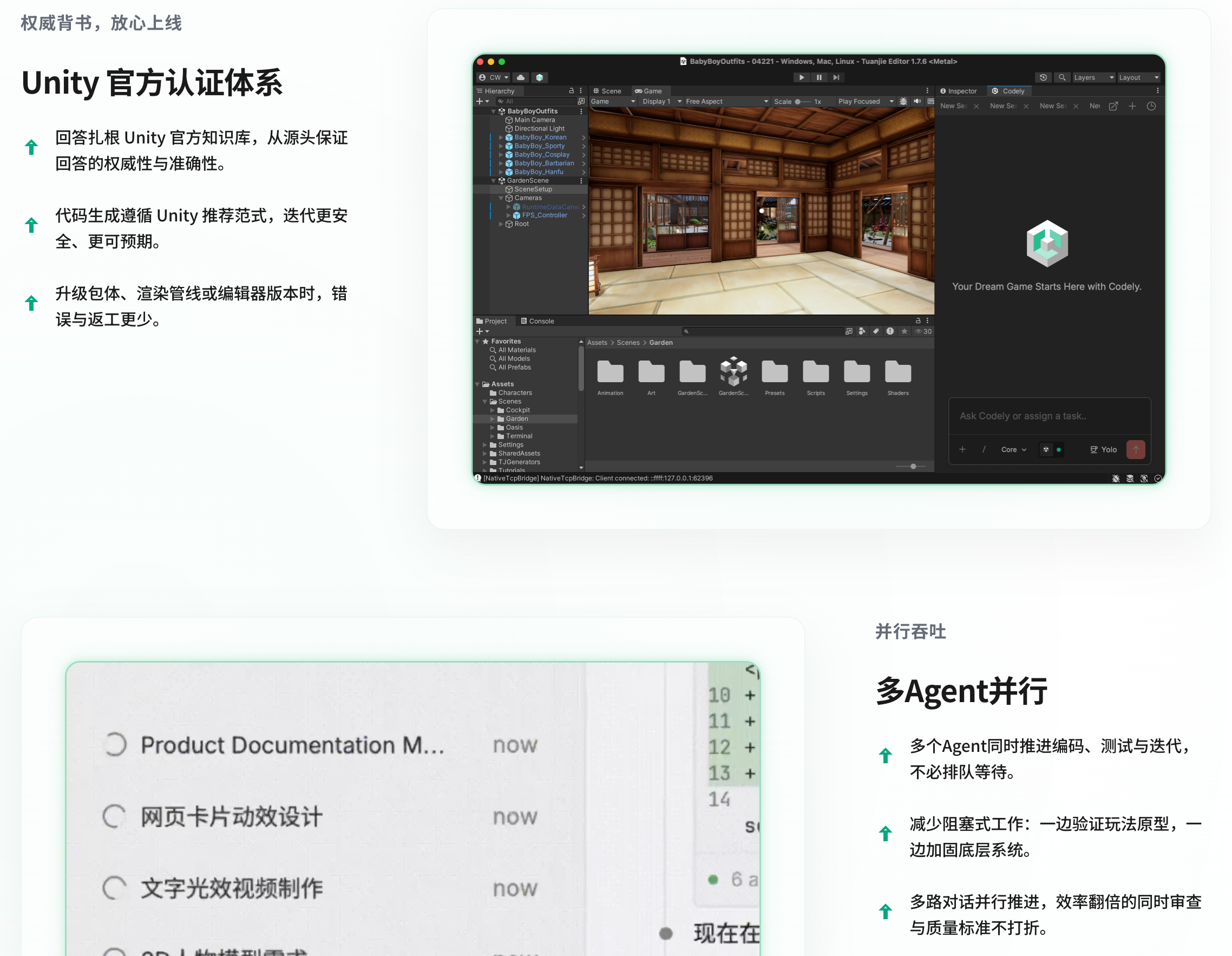Select the Characters folder in Assets tree

click(x=514, y=392)
